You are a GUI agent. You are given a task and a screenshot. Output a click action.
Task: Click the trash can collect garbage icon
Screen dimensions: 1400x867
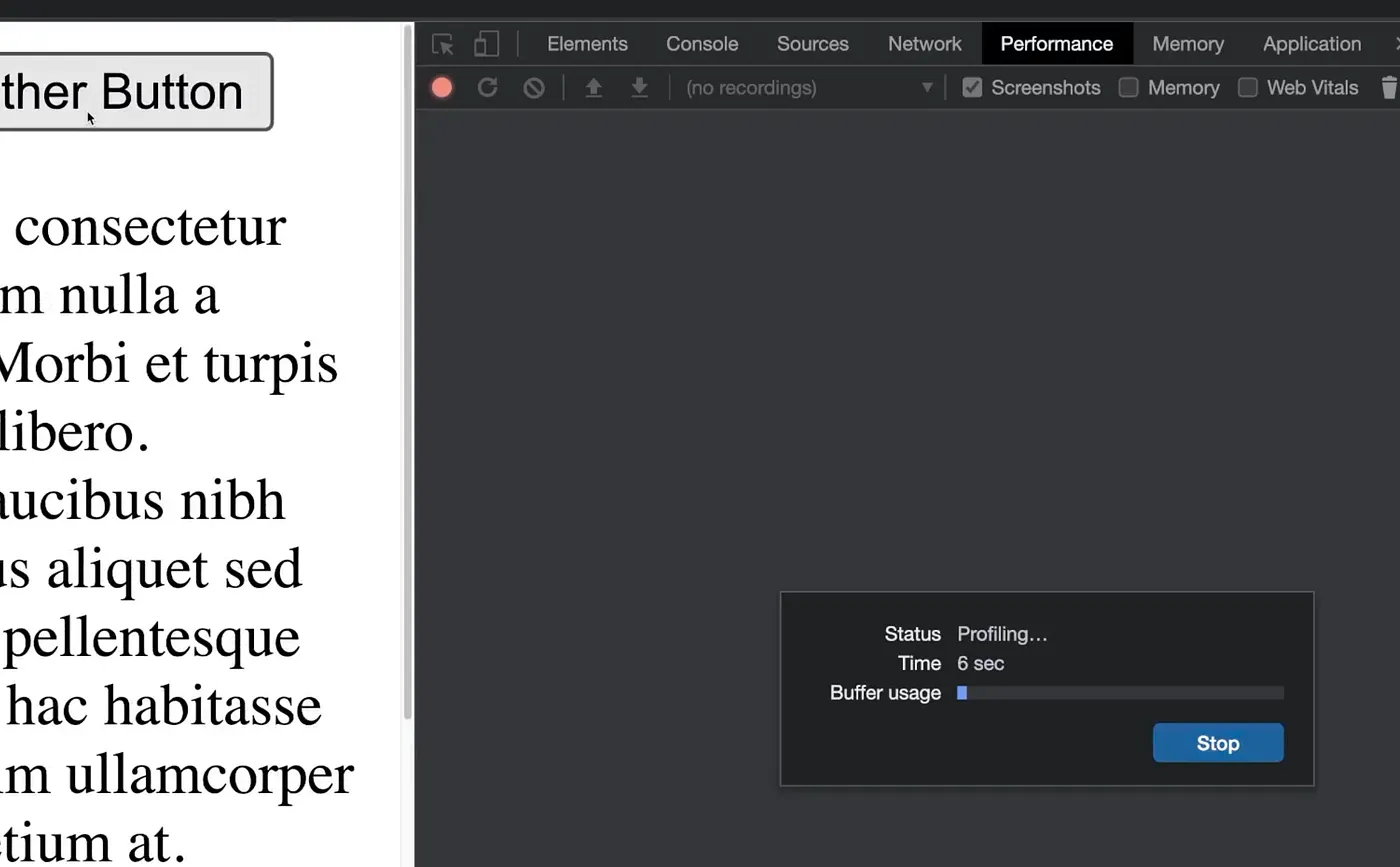click(x=1388, y=88)
